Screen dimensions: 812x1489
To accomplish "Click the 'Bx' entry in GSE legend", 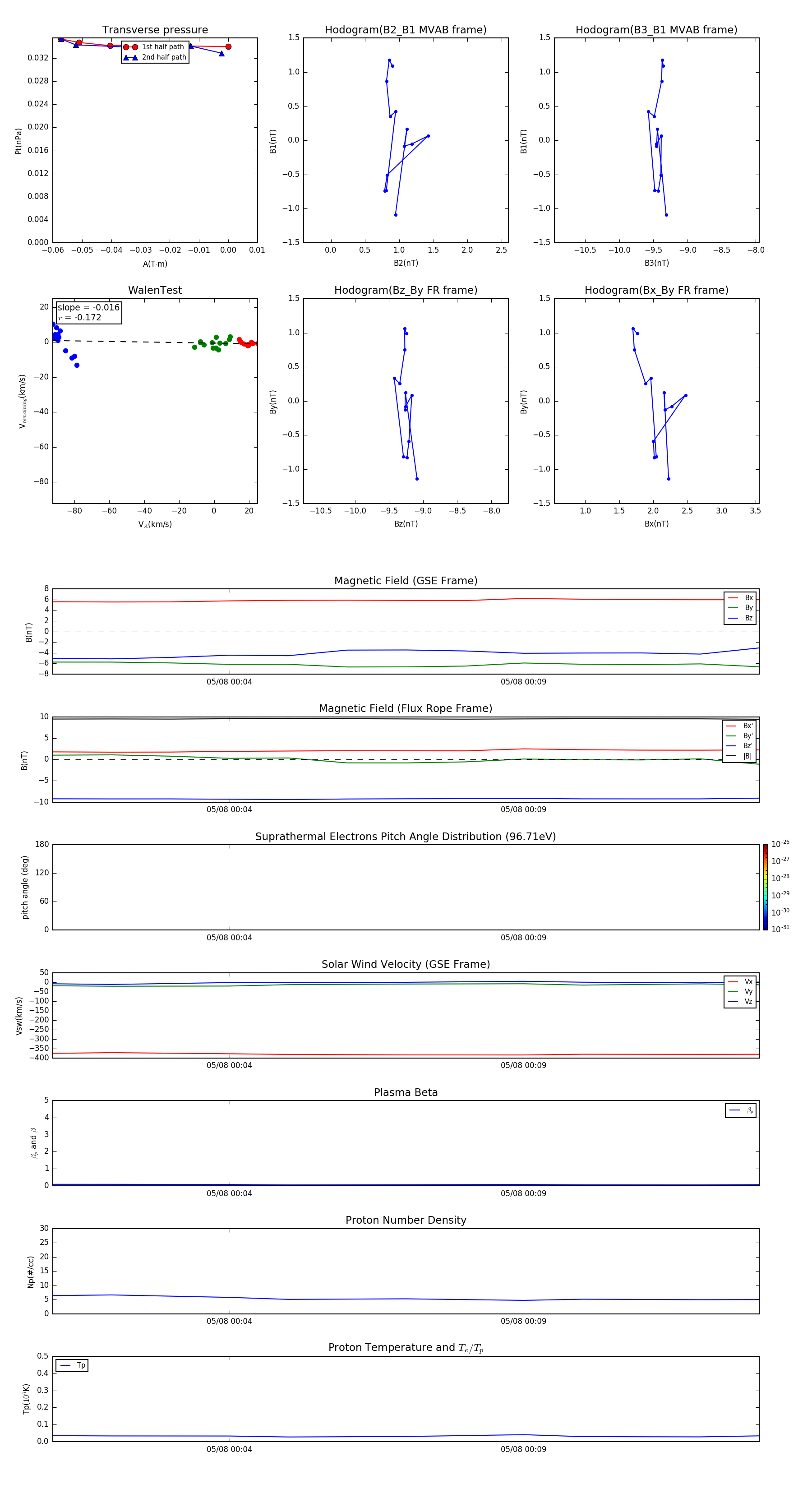I will (x=740, y=598).
